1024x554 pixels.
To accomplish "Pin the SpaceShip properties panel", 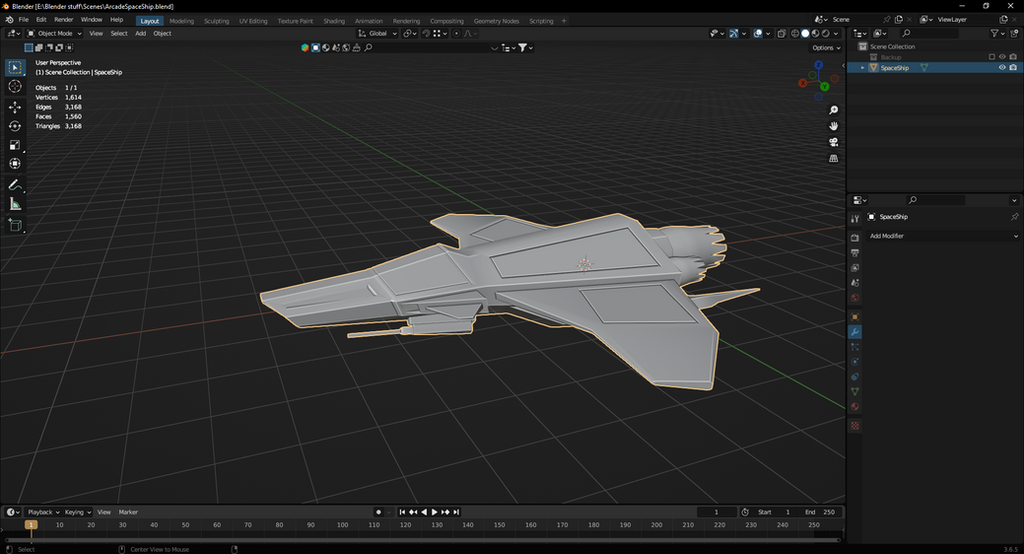I will 1014,217.
